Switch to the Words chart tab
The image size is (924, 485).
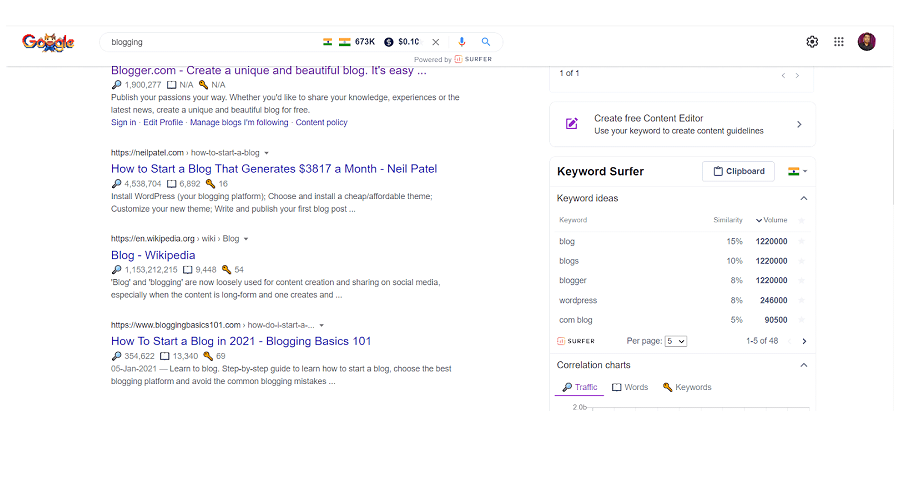[630, 387]
